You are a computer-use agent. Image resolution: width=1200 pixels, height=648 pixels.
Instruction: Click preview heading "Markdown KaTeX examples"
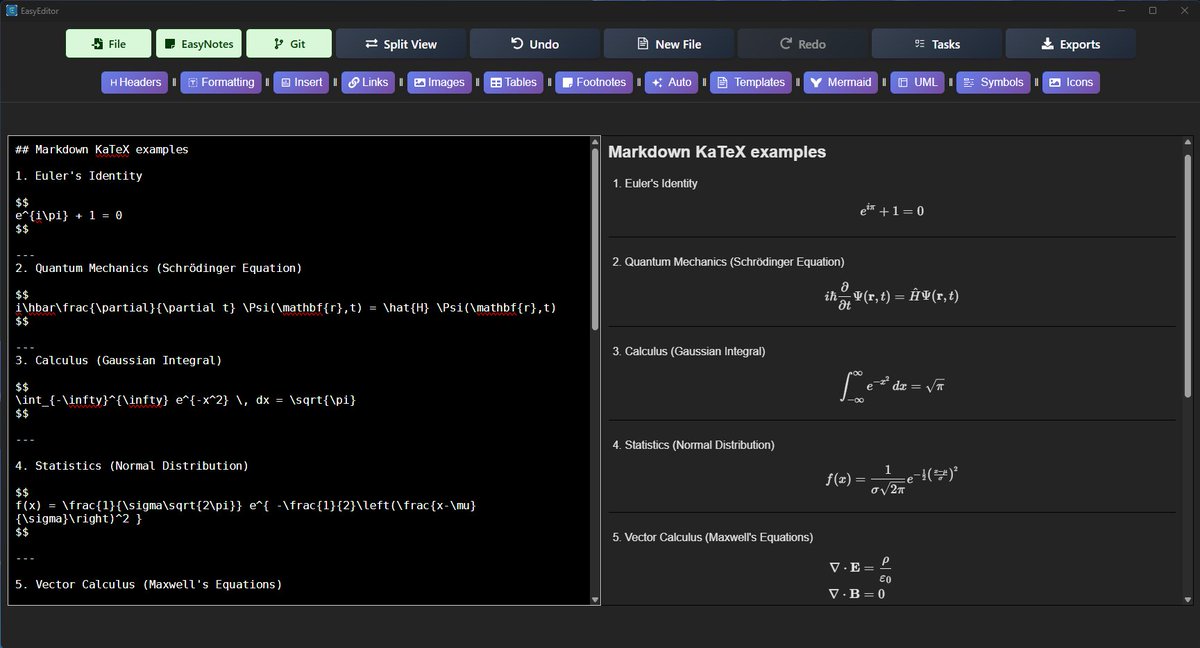point(717,152)
